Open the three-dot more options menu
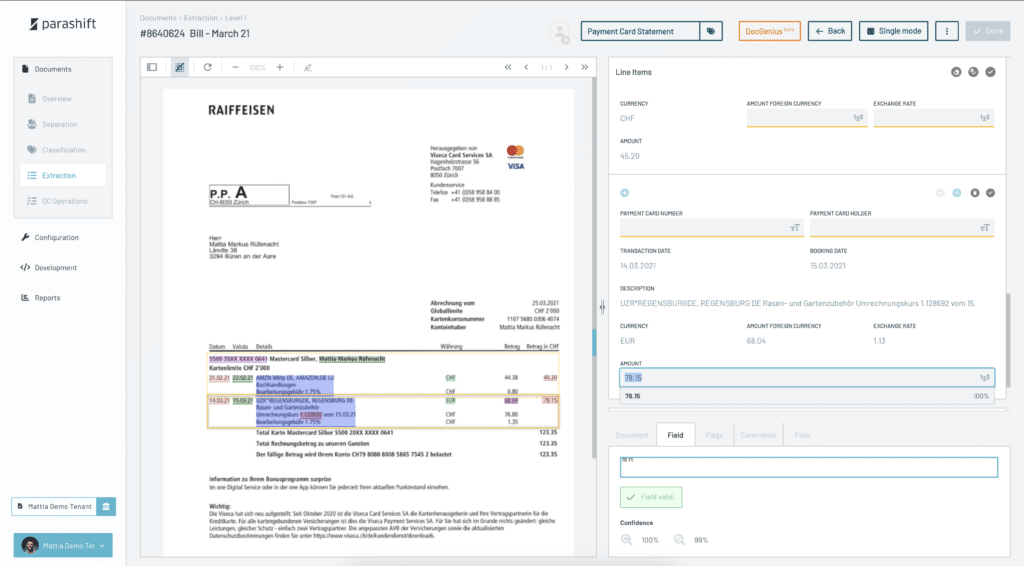Image resolution: width=1024 pixels, height=566 pixels. [946, 31]
